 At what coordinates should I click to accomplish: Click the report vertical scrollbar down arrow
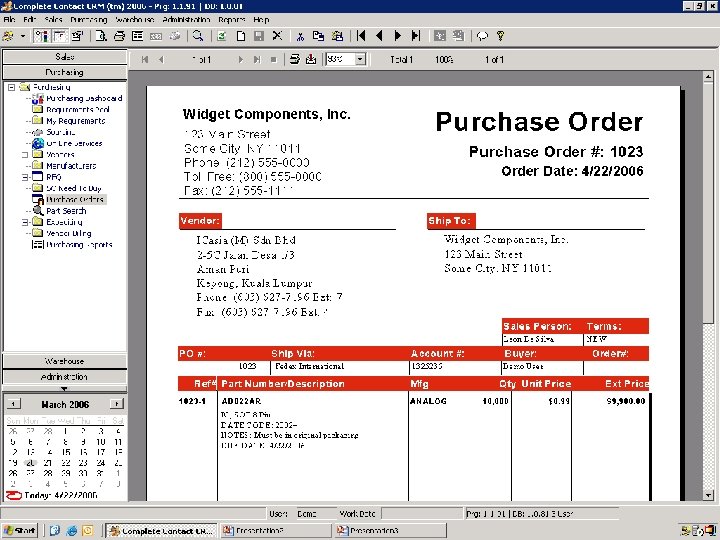click(x=708, y=495)
